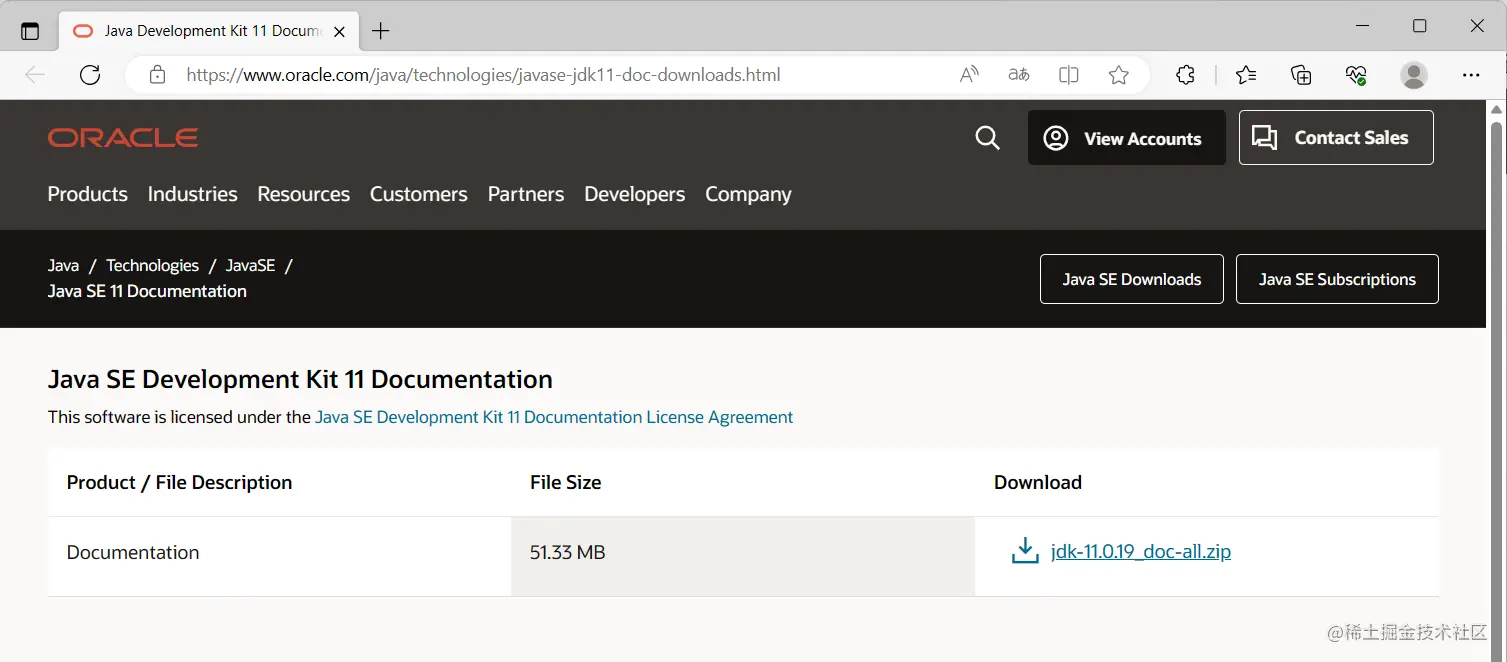Click Product / File Description header

[x=179, y=482]
